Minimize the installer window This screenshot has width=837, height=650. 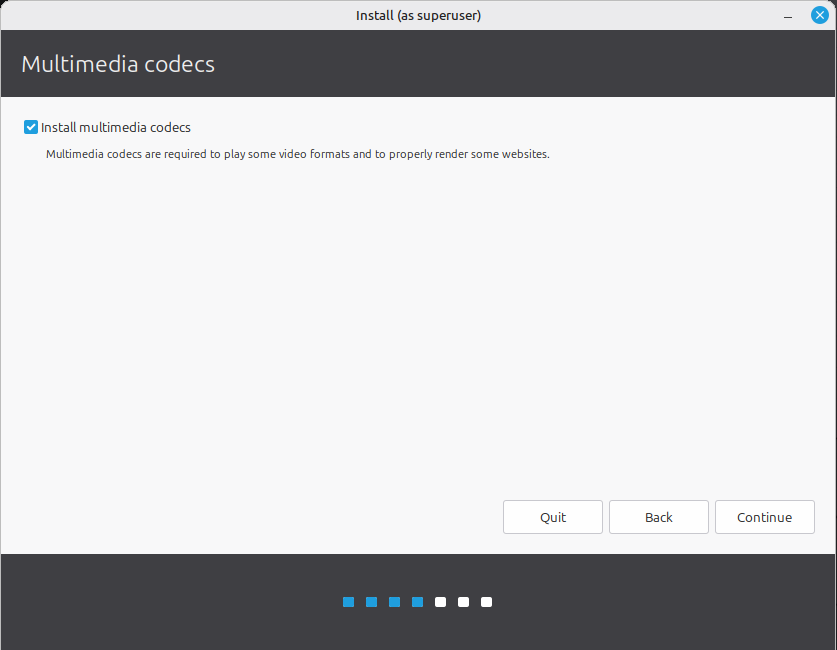pos(790,15)
